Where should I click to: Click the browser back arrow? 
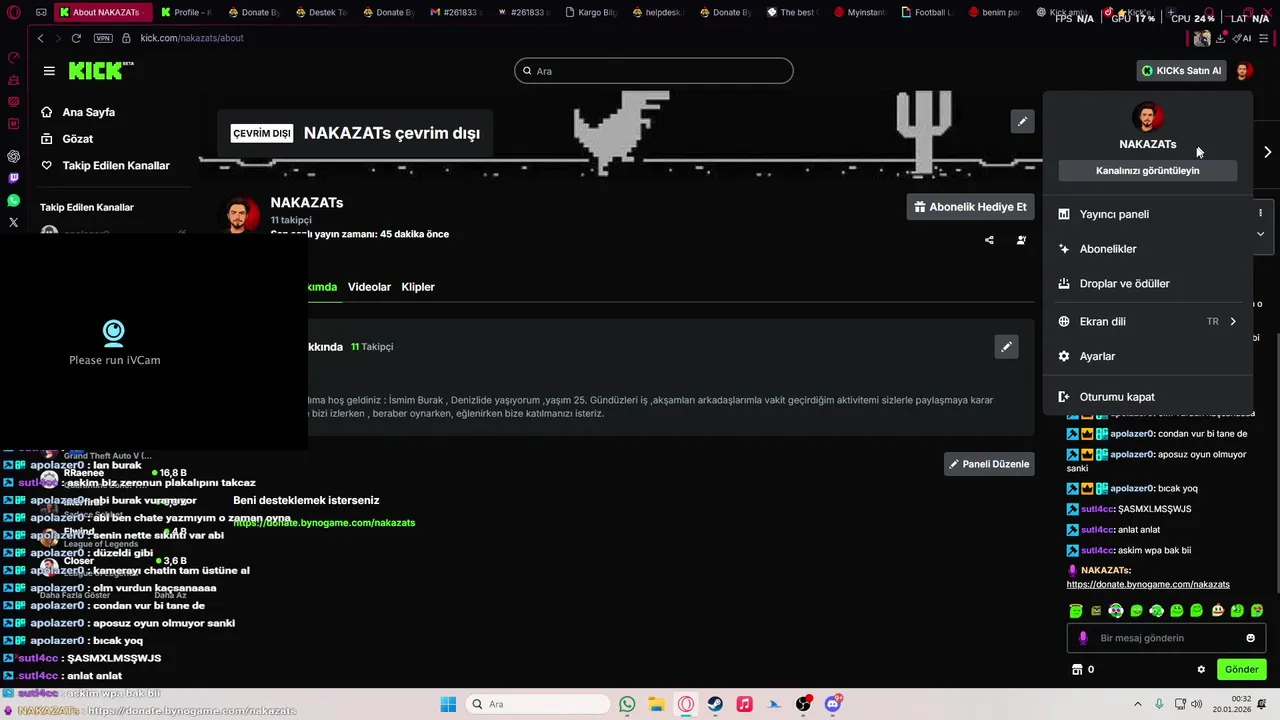click(x=40, y=38)
